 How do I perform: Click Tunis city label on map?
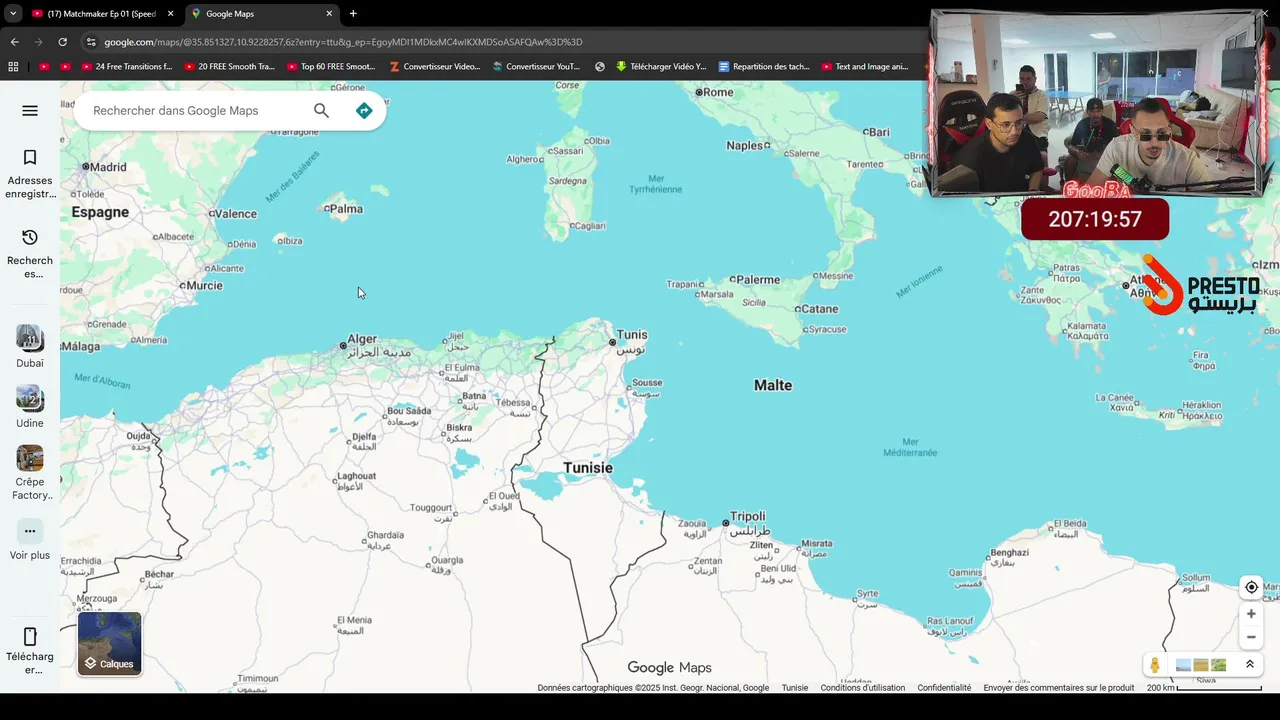coord(632,335)
